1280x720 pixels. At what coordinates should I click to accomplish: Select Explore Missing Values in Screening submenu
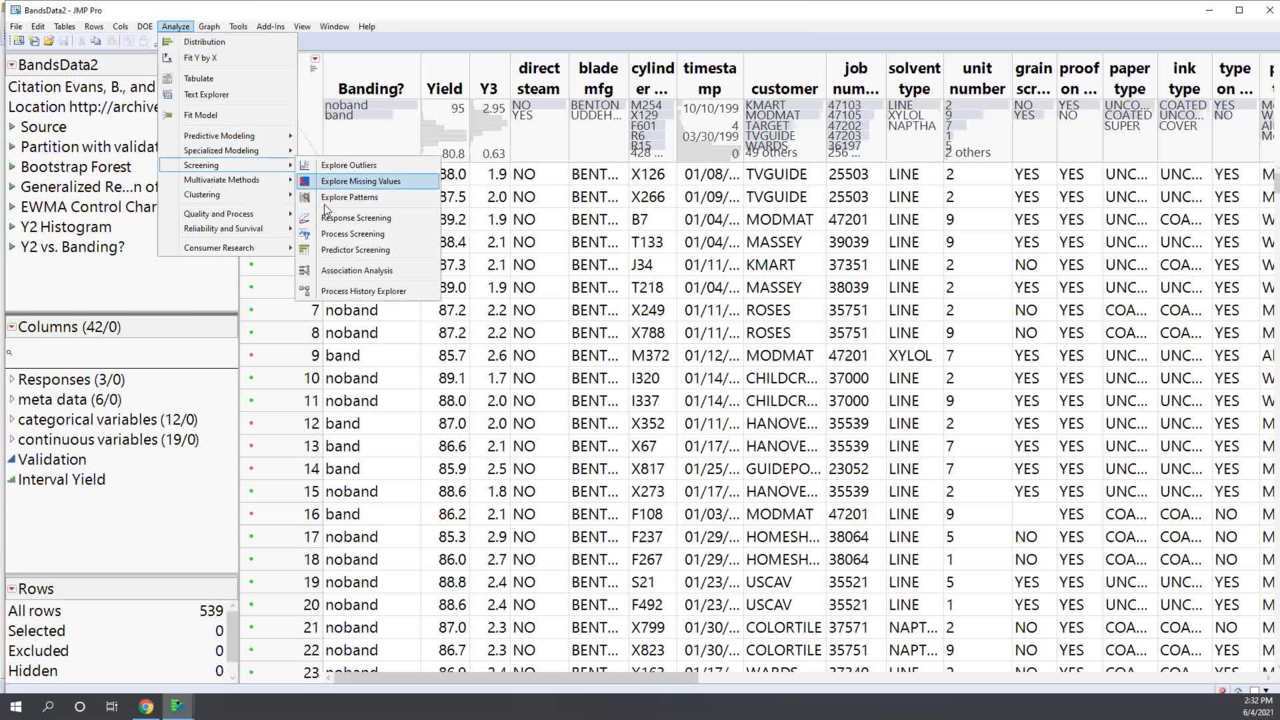coord(360,181)
